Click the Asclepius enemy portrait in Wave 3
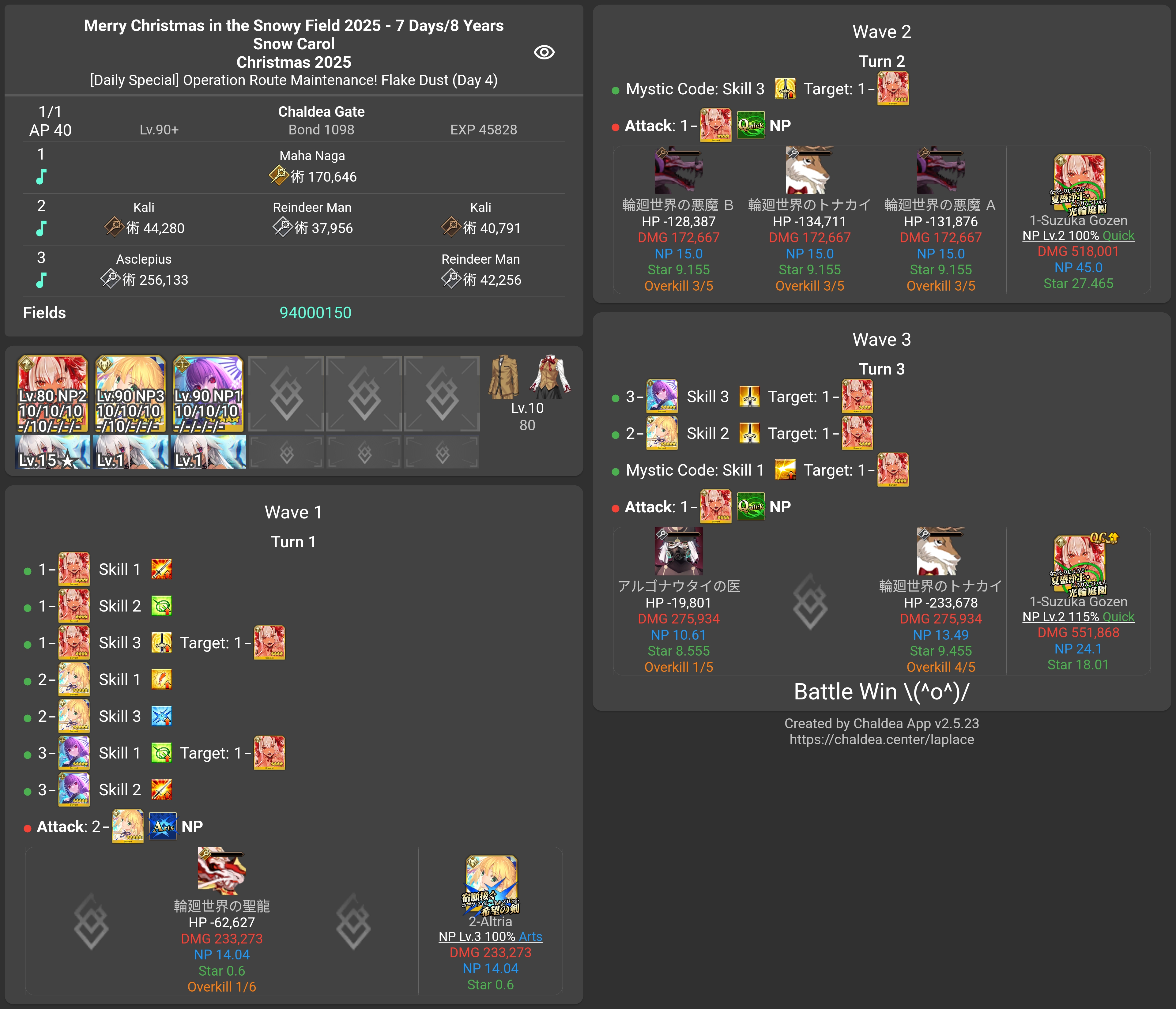 point(678,552)
